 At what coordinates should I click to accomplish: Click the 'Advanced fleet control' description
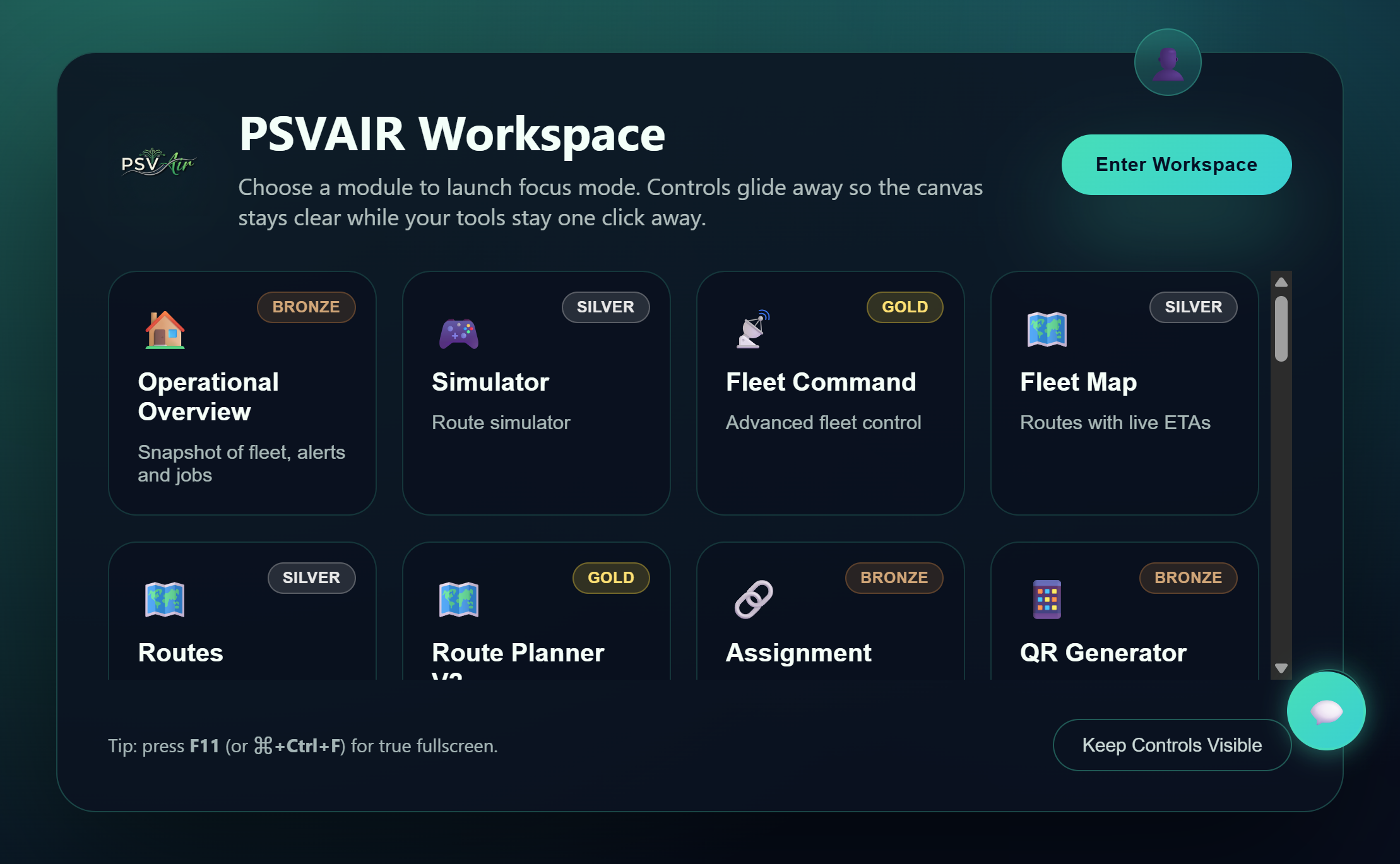(x=823, y=423)
